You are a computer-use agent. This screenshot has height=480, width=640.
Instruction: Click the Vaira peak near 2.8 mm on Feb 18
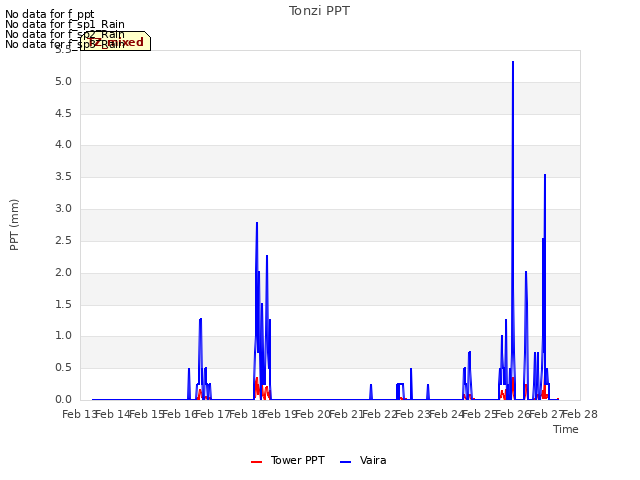click(257, 223)
